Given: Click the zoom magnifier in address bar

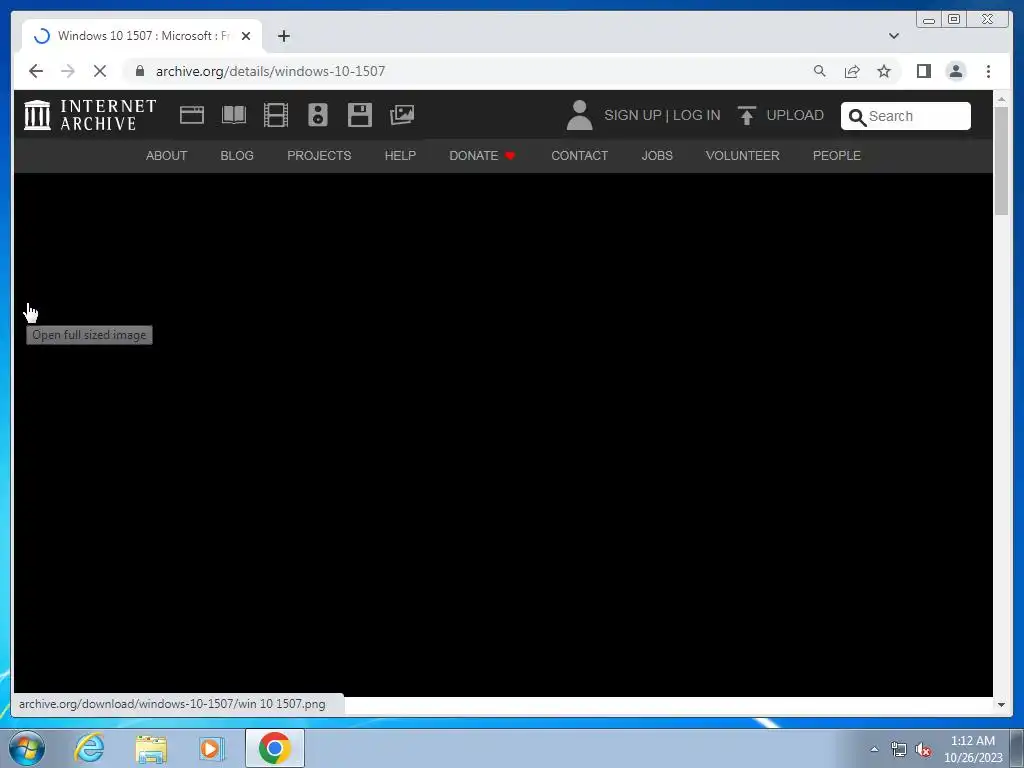Looking at the screenshot, I should (820, 71).
